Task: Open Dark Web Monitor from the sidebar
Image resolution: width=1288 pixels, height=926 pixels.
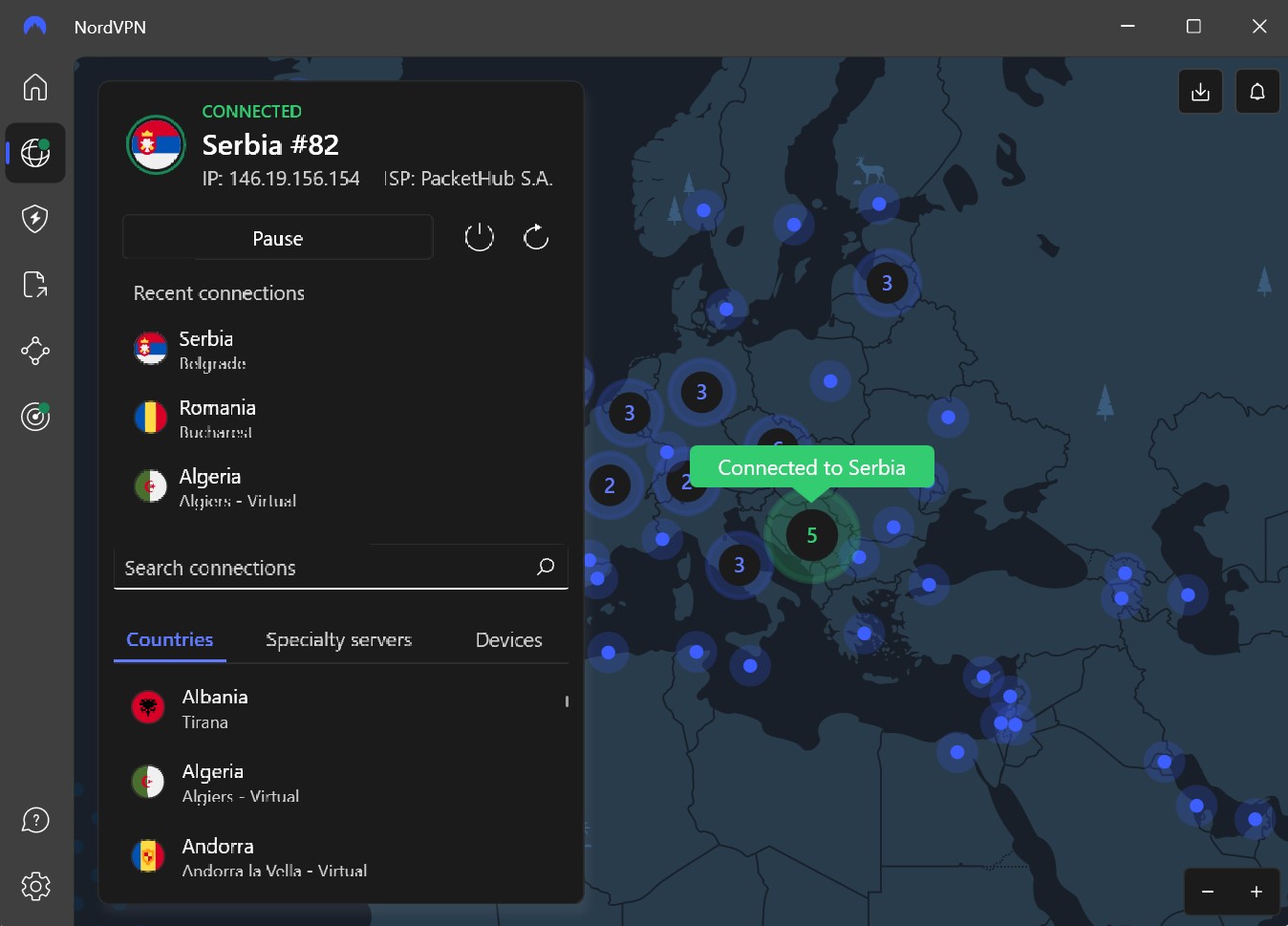Action: [34, 417]
